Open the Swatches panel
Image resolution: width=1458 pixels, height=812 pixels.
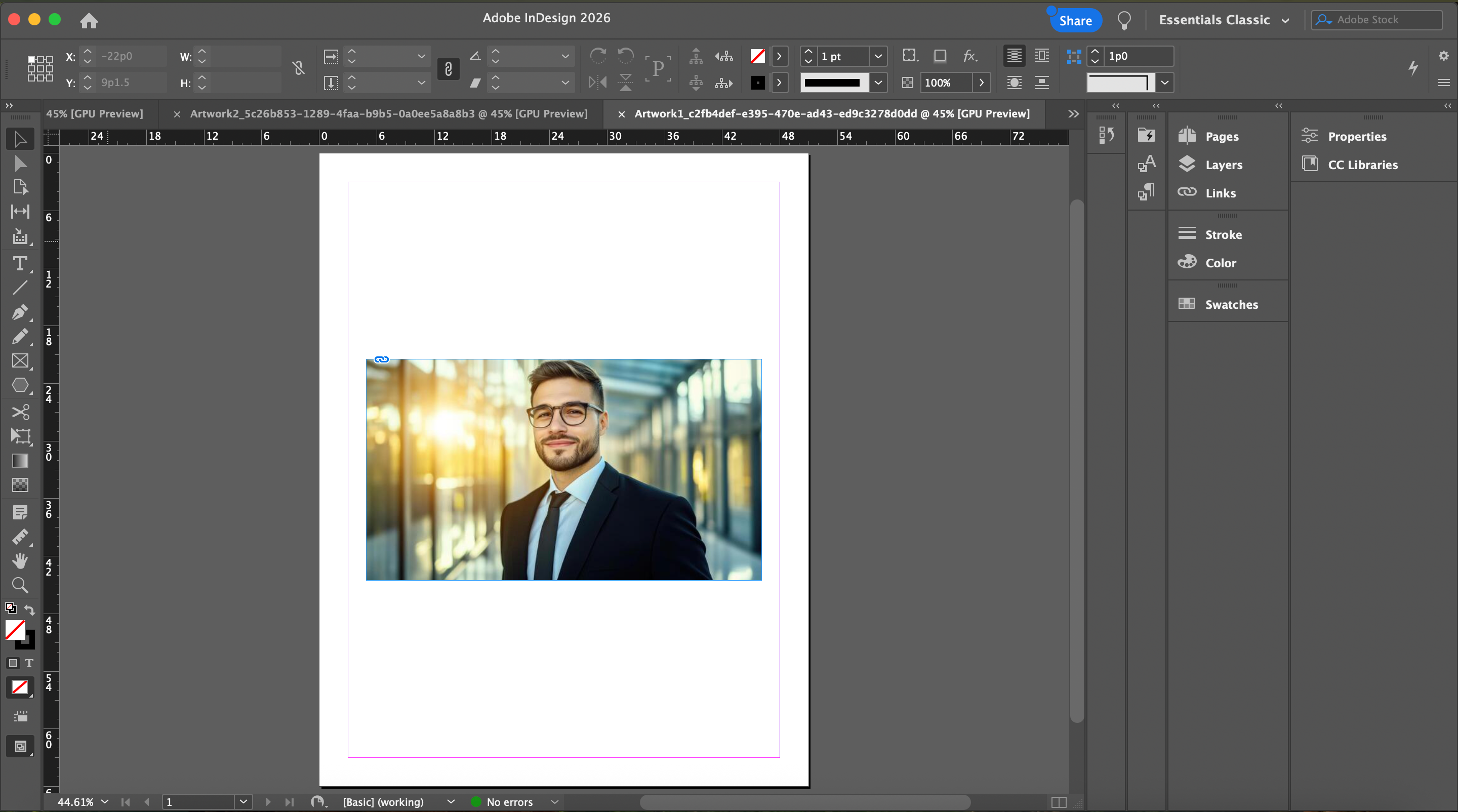[x=1231, y=304]
